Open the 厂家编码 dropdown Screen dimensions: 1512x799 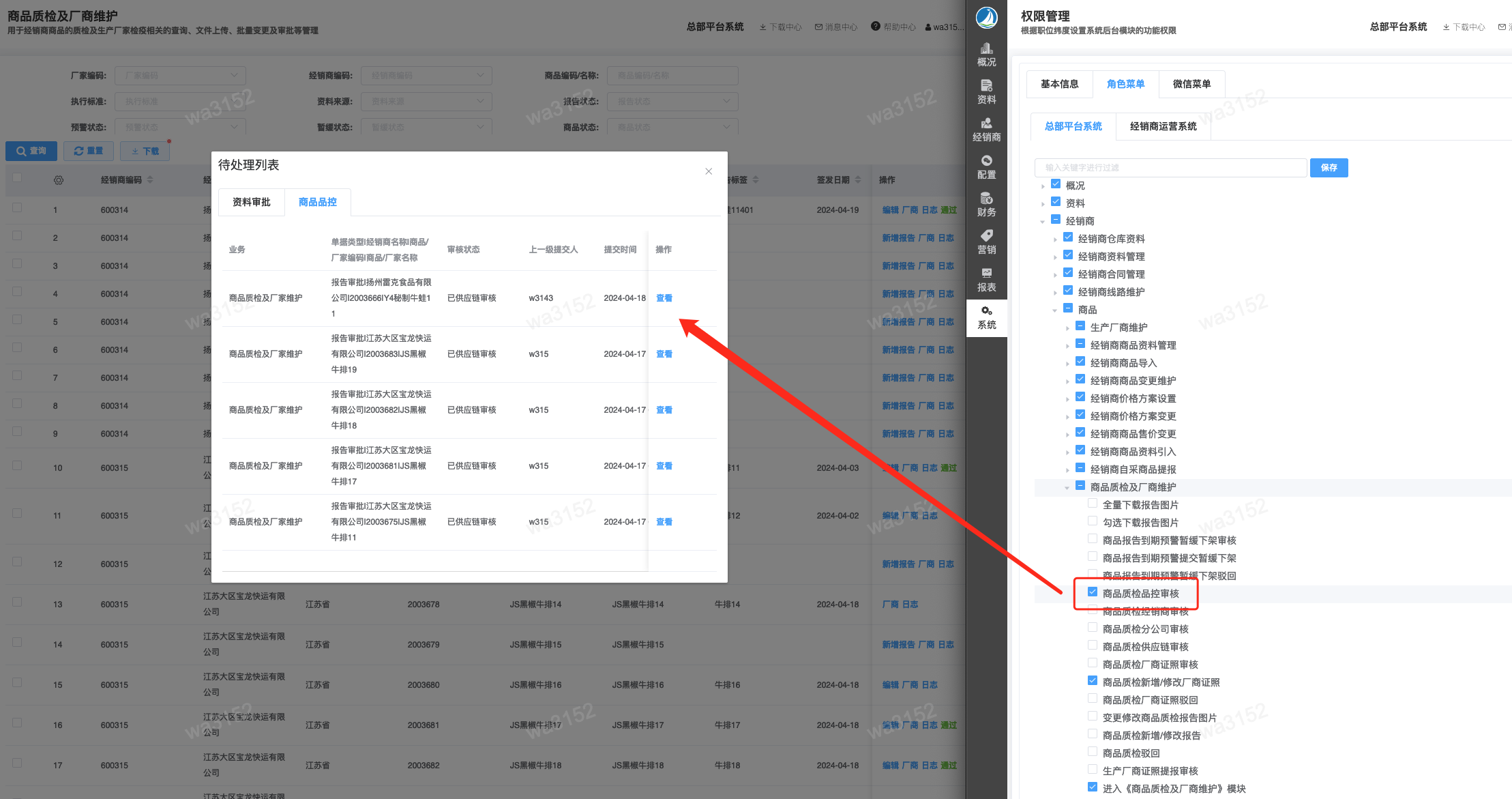(x=180, y=75)
